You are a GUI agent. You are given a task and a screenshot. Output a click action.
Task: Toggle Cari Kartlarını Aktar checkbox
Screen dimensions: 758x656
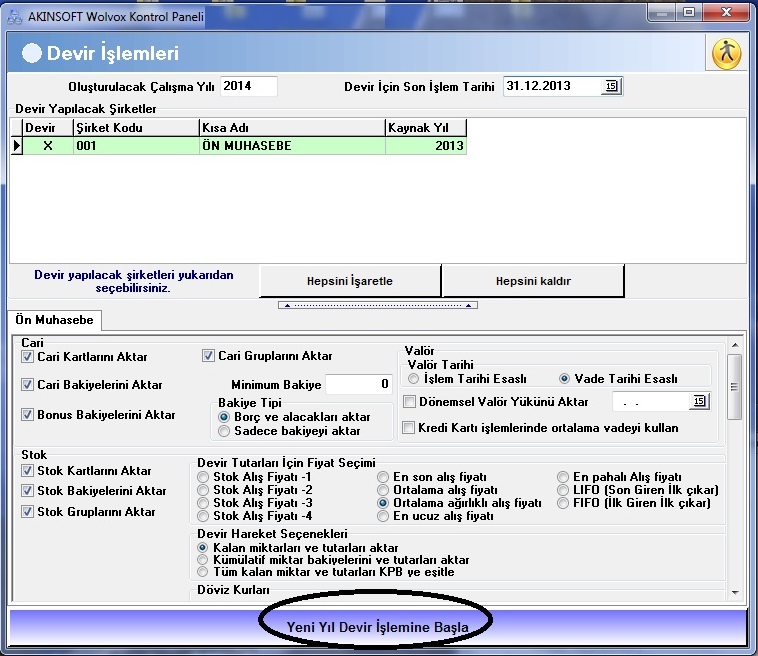coord(28,357)
